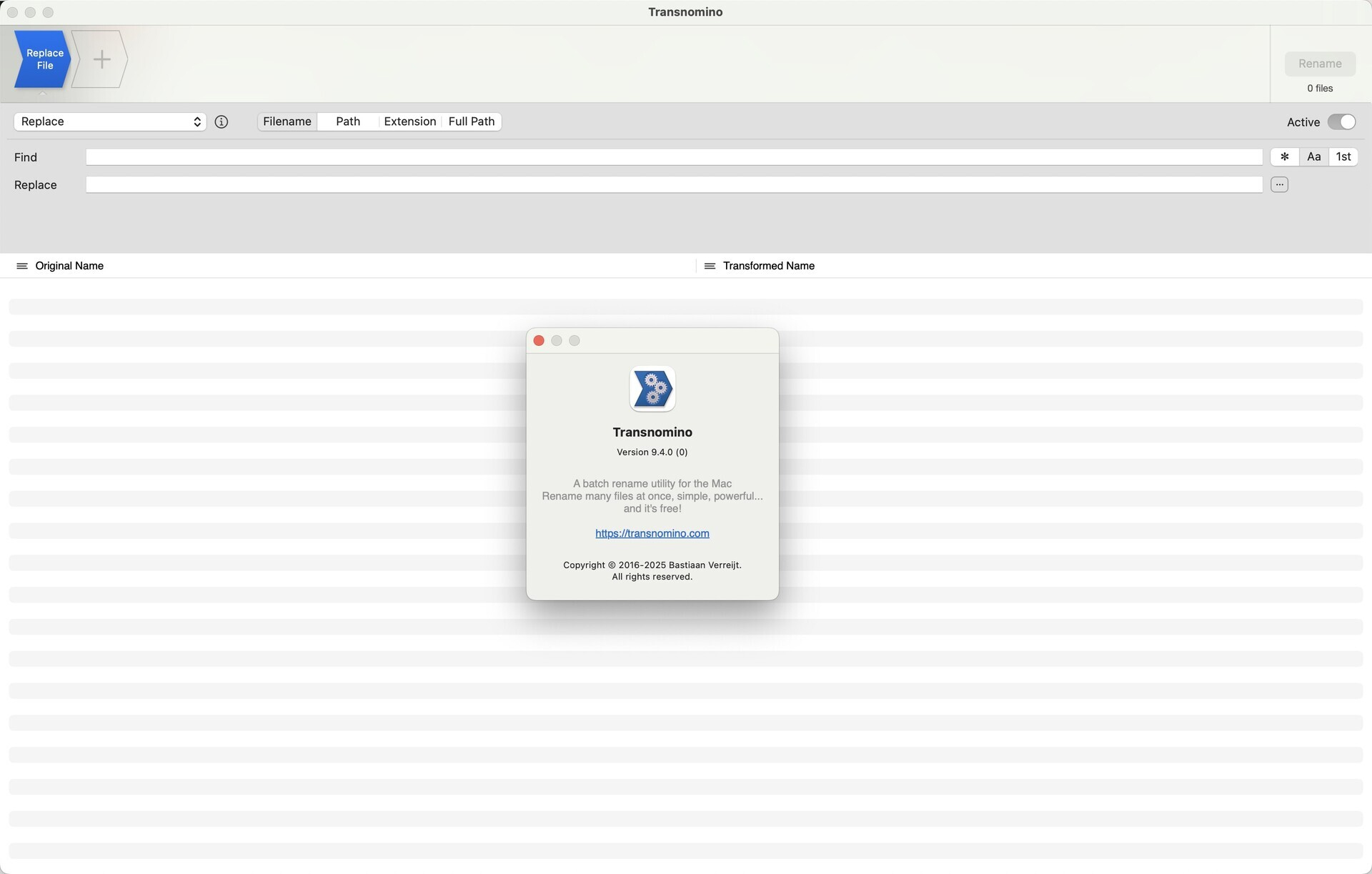The width and height of the screenshot is (1372, 874).
Task: Open the transnomino.com link
Action: 652,534
